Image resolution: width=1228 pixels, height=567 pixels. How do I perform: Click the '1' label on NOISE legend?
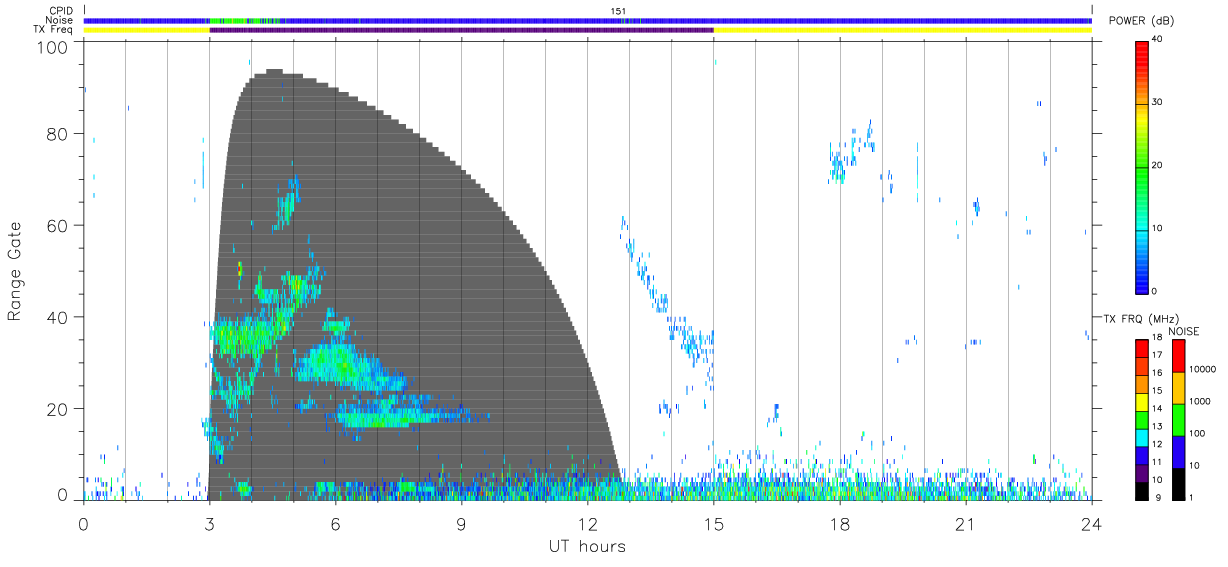point(1193,497)
